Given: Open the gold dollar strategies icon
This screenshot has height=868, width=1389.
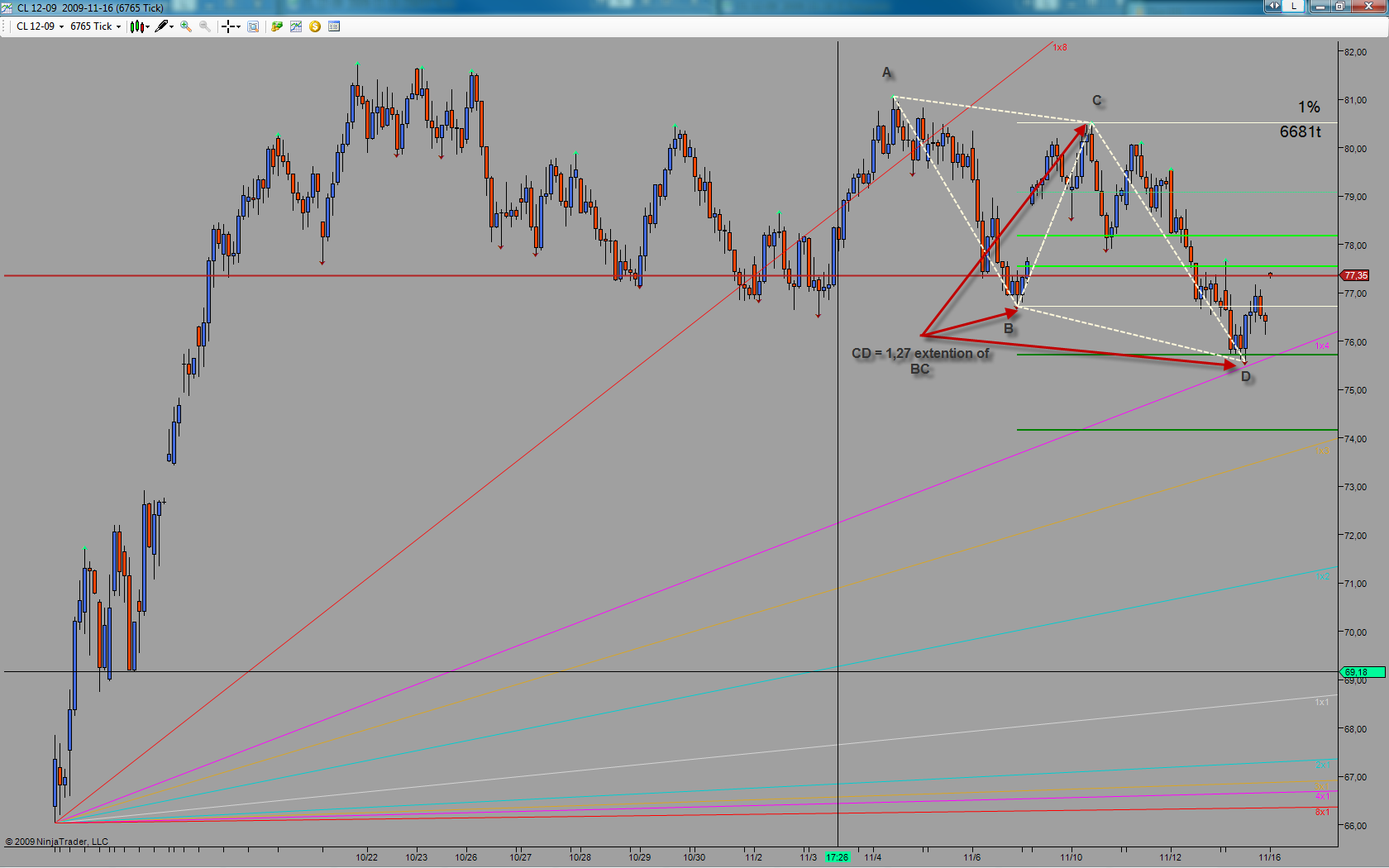Looking at the screenshot, I should pos(315,26).
